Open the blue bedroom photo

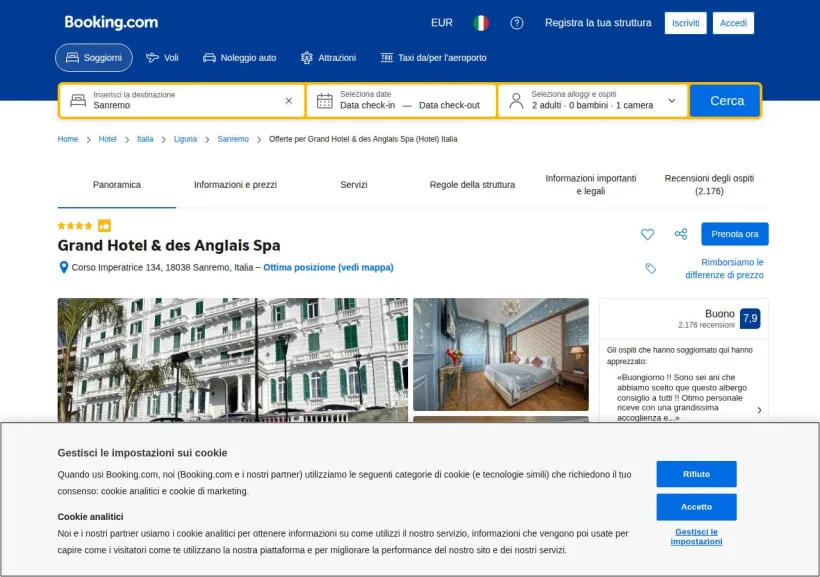[x=501, y=355]
